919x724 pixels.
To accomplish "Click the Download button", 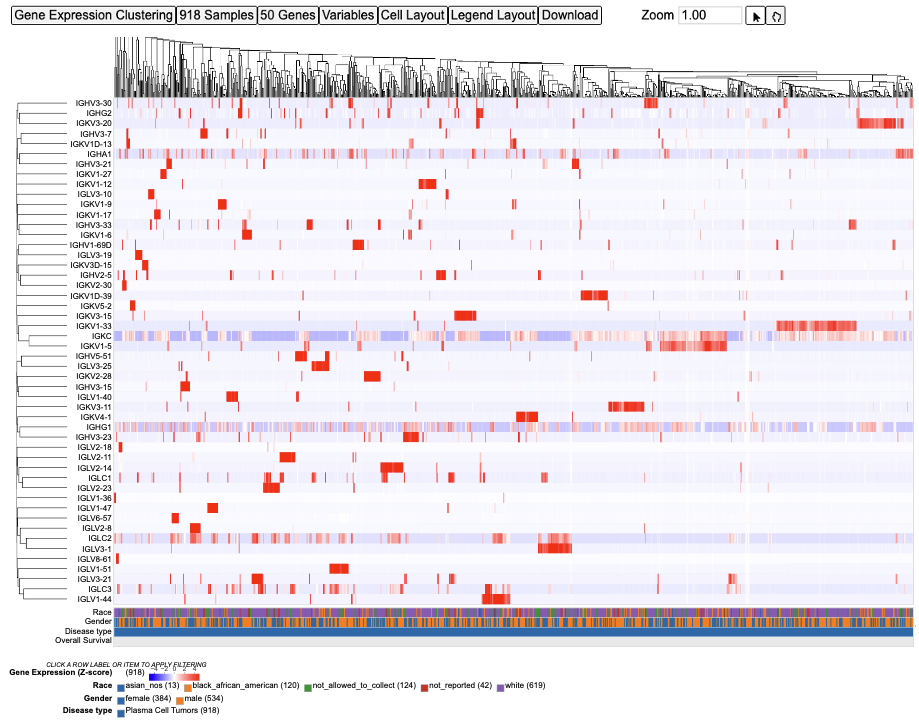I will (570, 15).
